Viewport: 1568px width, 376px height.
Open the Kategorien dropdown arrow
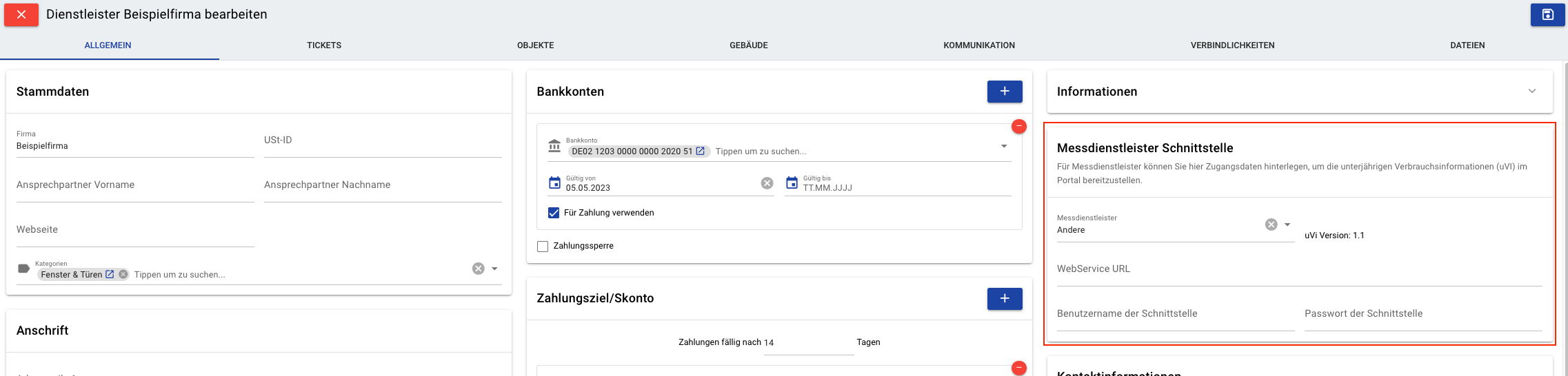click(494, 269)
